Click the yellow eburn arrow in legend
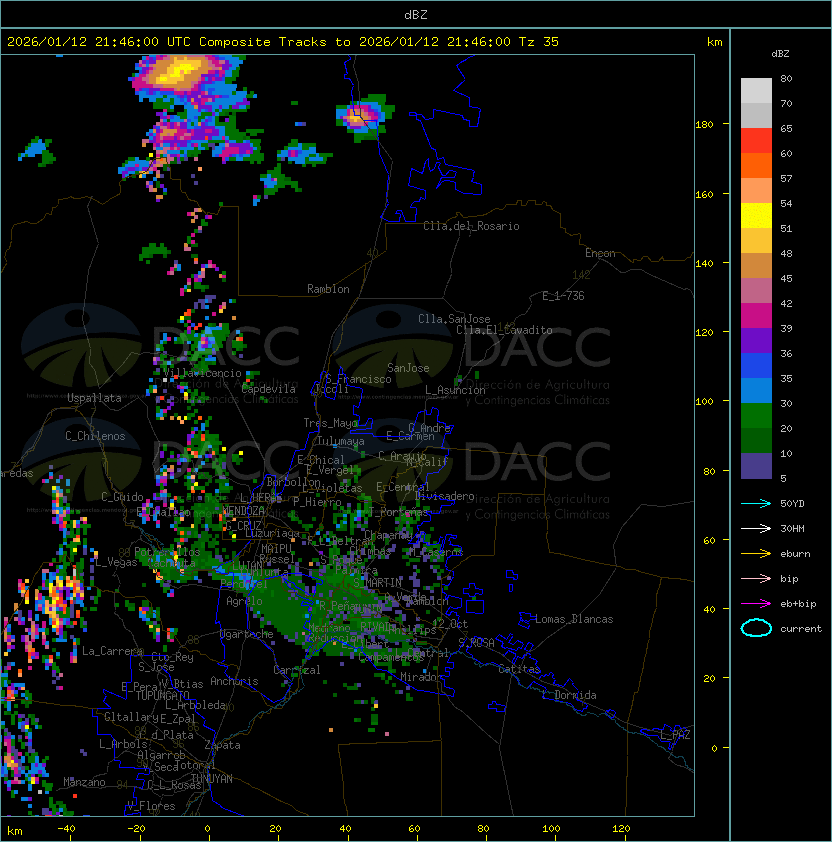The width and height of the screenshot is (832, 842). tap(756, 554)
